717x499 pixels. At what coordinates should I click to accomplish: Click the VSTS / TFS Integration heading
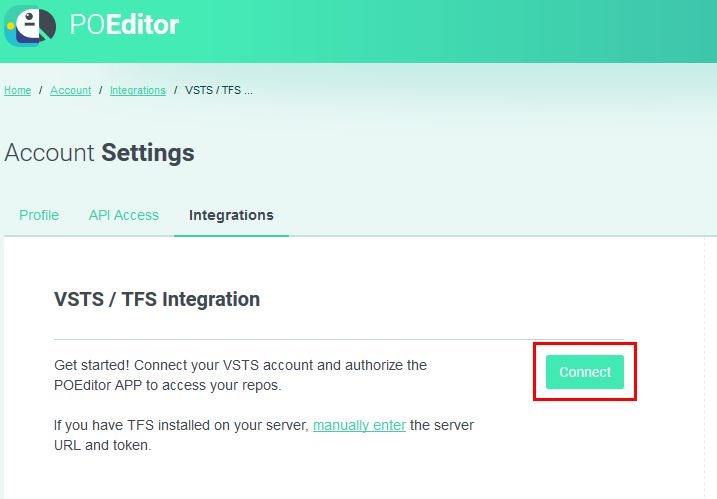pos(157,299)
